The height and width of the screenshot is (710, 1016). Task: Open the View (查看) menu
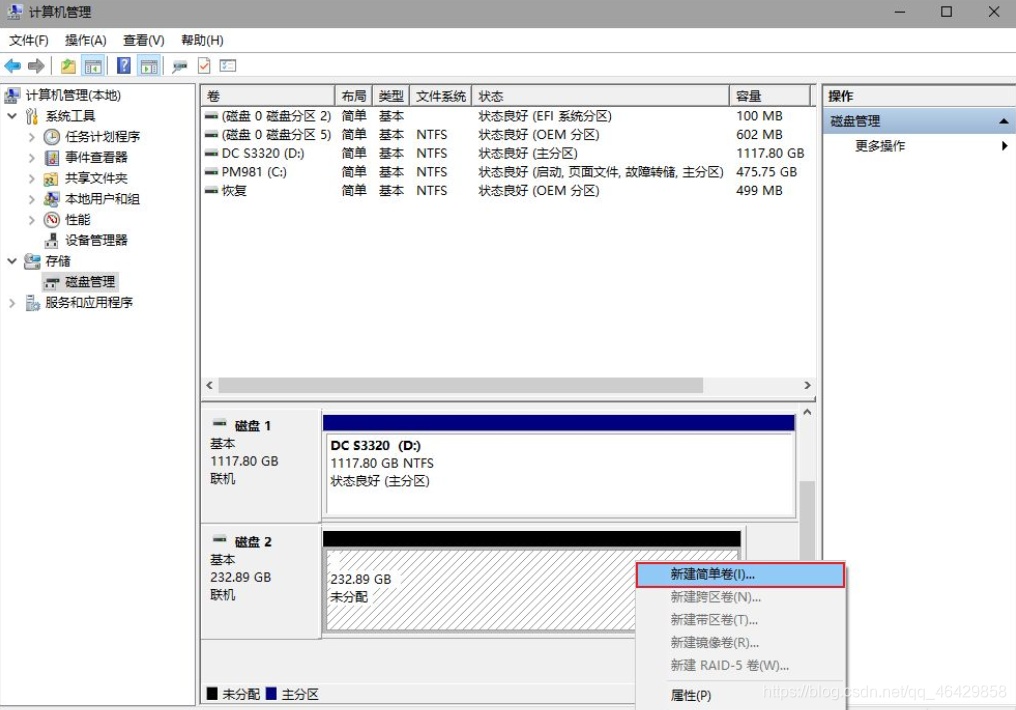pyautogui.click(x=143, y=40)
